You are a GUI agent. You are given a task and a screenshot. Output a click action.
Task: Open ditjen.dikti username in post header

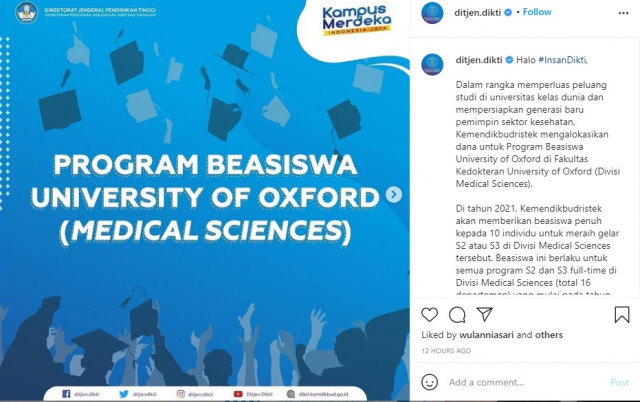[478, 13]
